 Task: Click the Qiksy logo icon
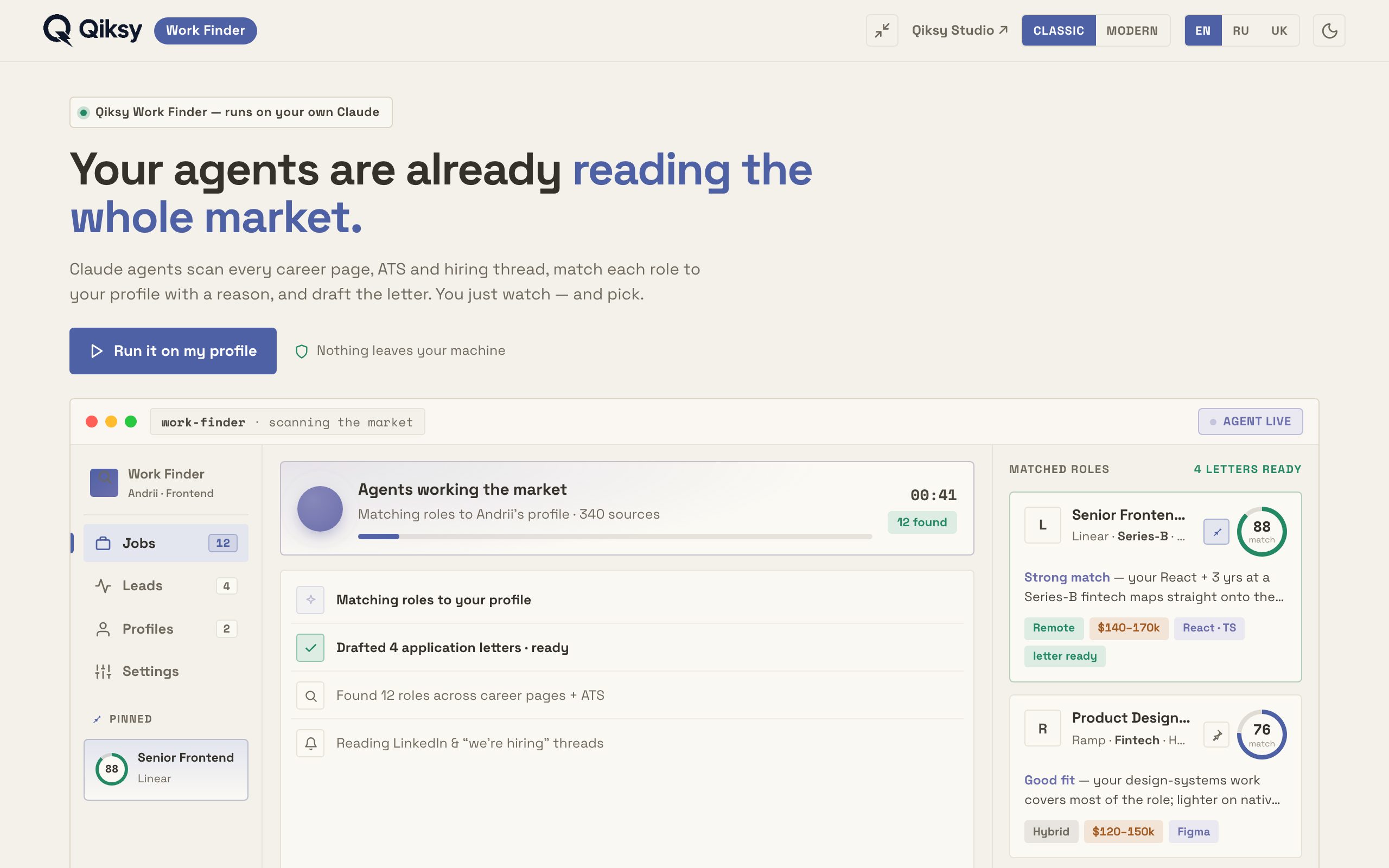point(58,30)
